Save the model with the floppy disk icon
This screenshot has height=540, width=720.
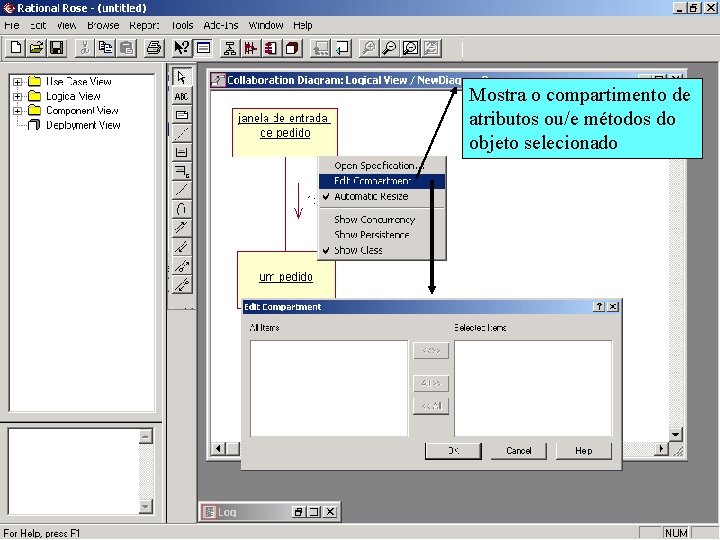point(56,48)
